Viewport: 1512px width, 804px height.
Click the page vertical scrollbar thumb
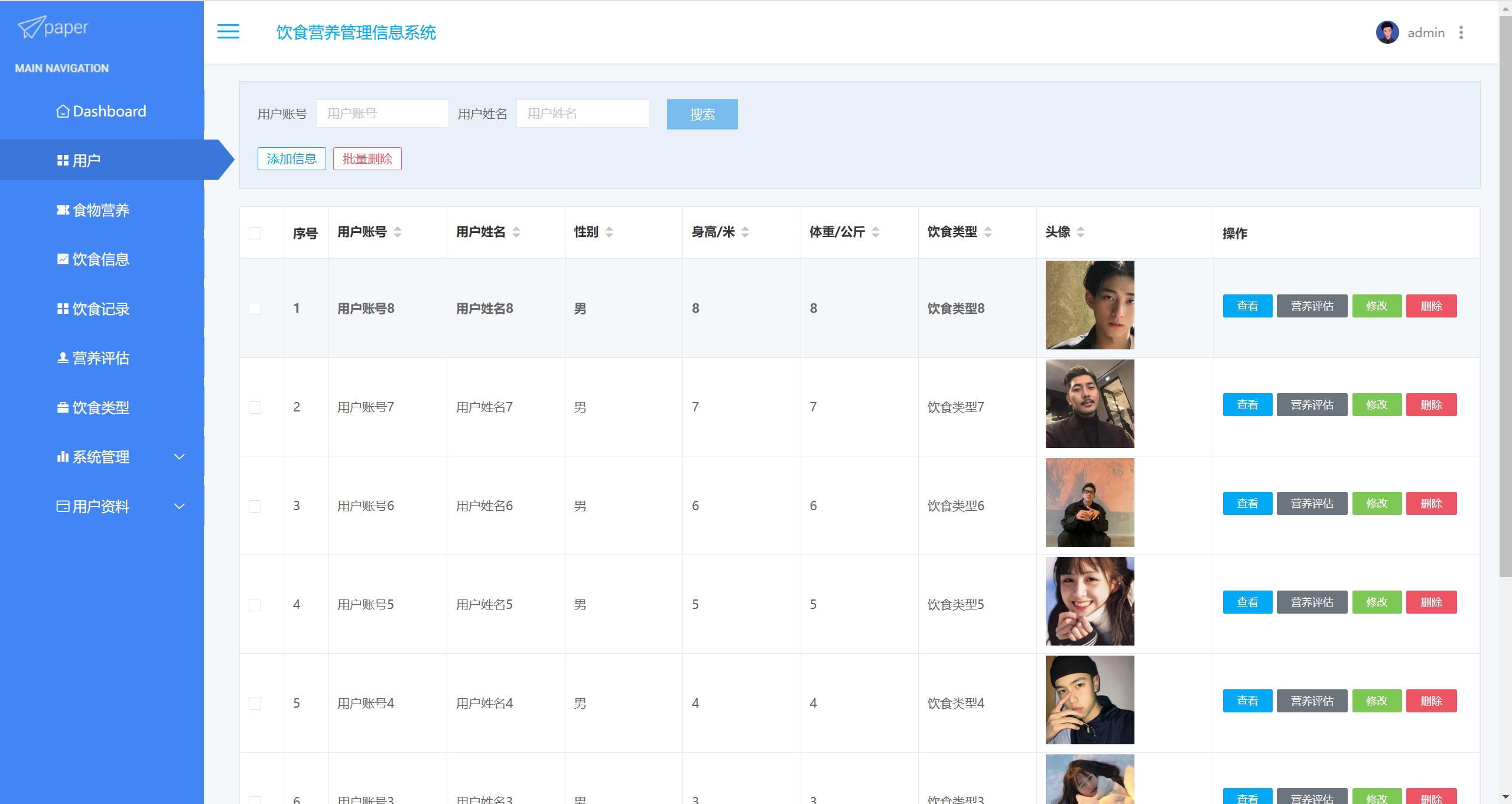(1506, 296)
